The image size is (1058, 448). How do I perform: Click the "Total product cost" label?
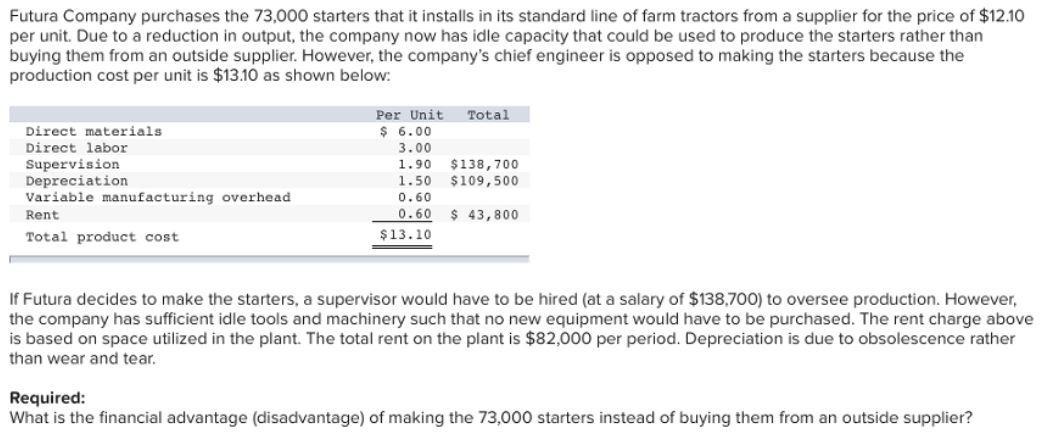[x=101, y=237]
